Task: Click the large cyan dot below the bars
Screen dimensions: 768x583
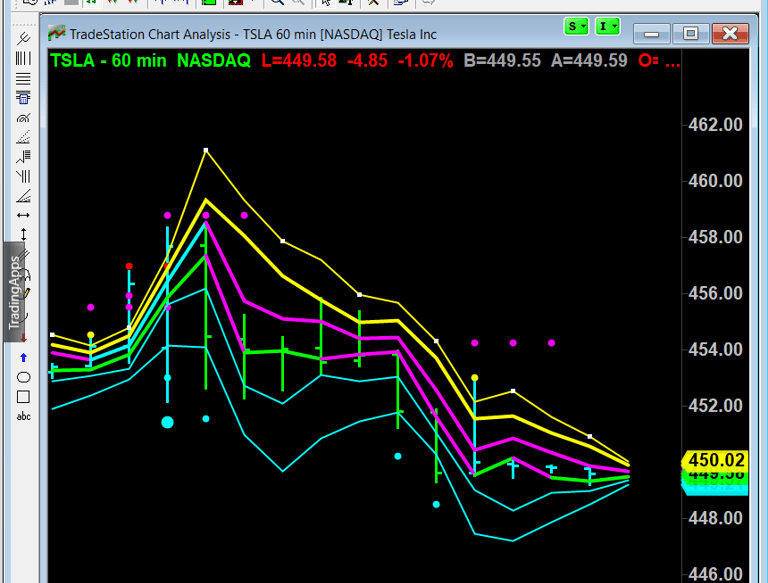Action: click(168, 422)
